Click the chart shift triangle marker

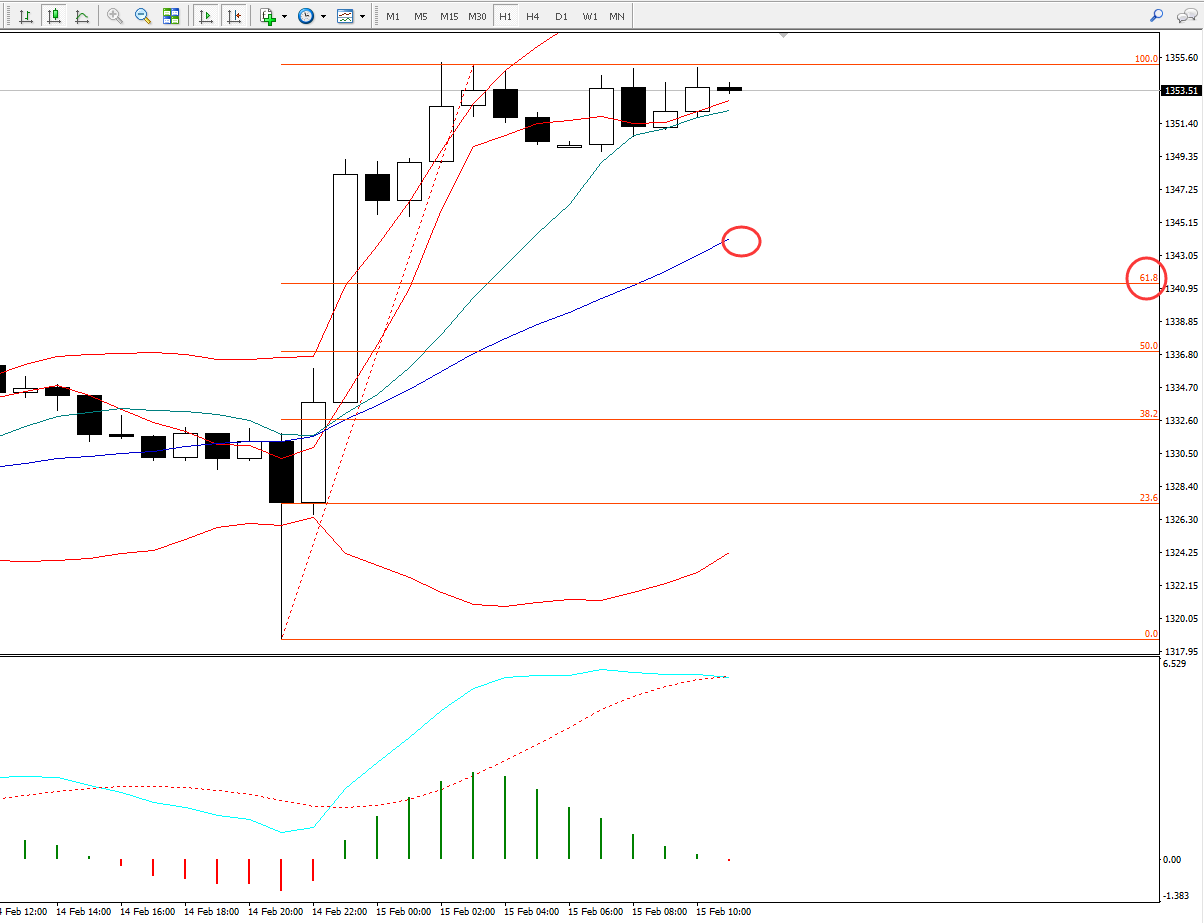pyautogui.click(x=784, y=35)
